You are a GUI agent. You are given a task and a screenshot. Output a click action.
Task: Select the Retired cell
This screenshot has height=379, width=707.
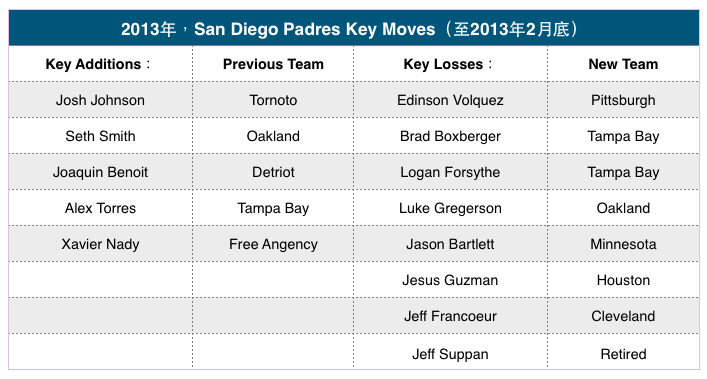623,354
